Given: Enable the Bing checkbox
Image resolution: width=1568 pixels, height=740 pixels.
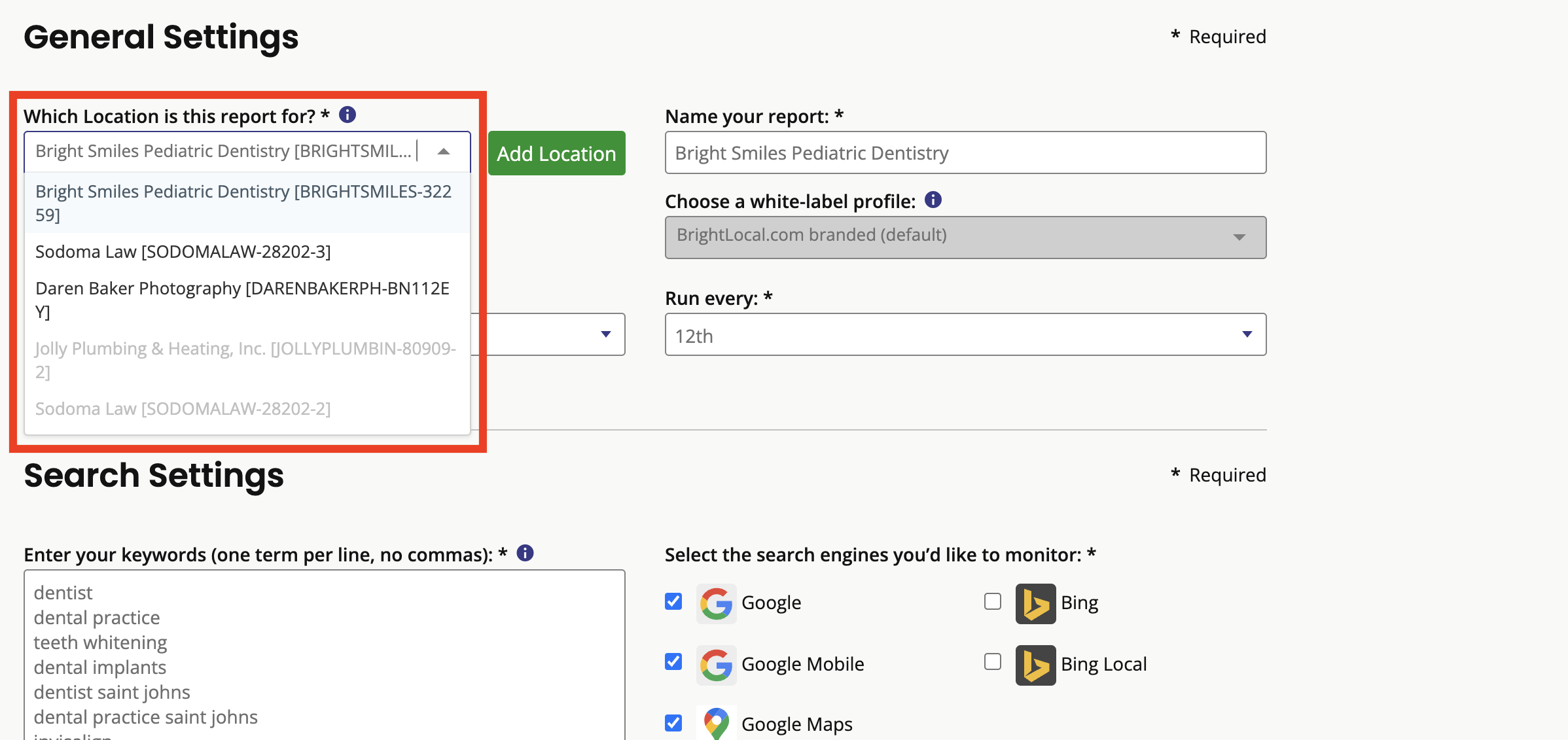Looking at the screenshot, I should click(993, 601).
